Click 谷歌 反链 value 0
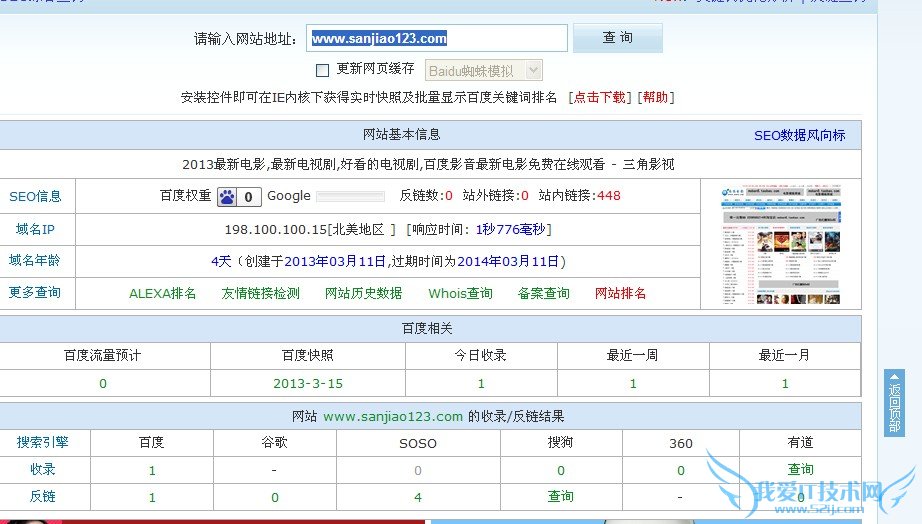 point(275,498)
